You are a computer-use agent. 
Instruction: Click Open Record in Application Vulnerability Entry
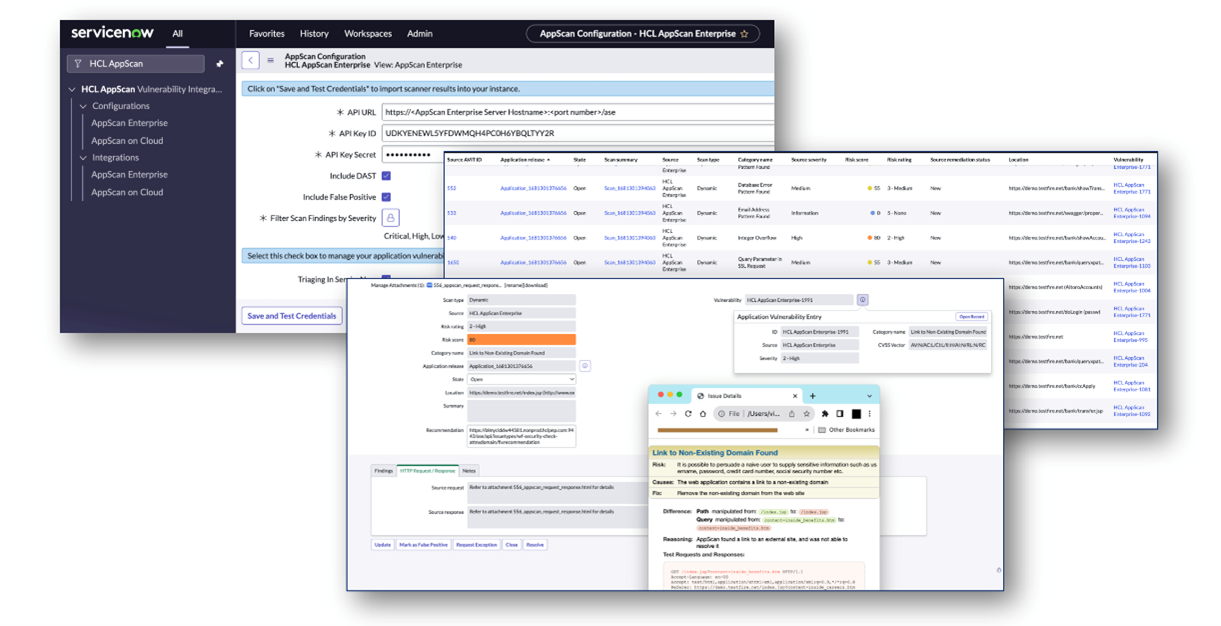[971, 317]
